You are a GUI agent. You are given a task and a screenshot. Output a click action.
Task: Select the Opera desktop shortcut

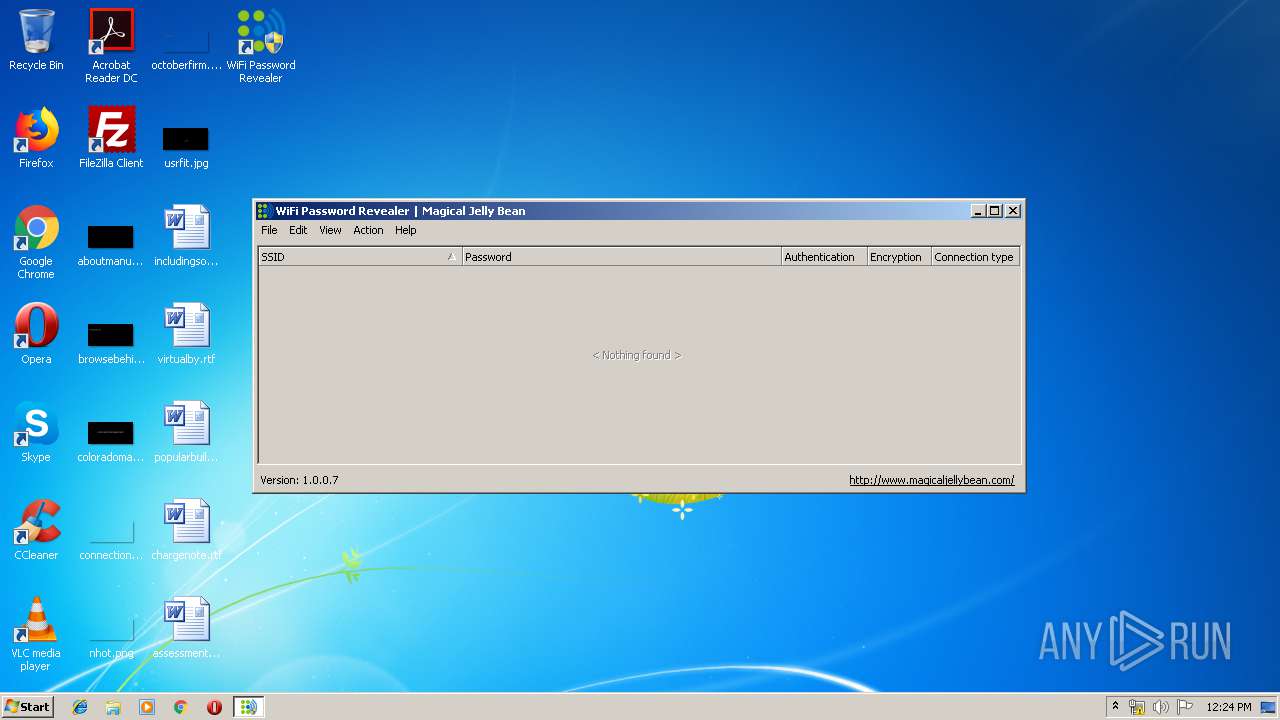pyautogui.click(x=36, y=334)
